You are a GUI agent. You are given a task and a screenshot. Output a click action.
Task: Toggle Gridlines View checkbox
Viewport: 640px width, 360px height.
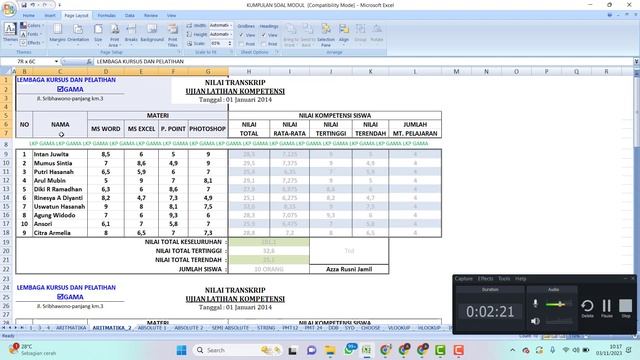242,35
